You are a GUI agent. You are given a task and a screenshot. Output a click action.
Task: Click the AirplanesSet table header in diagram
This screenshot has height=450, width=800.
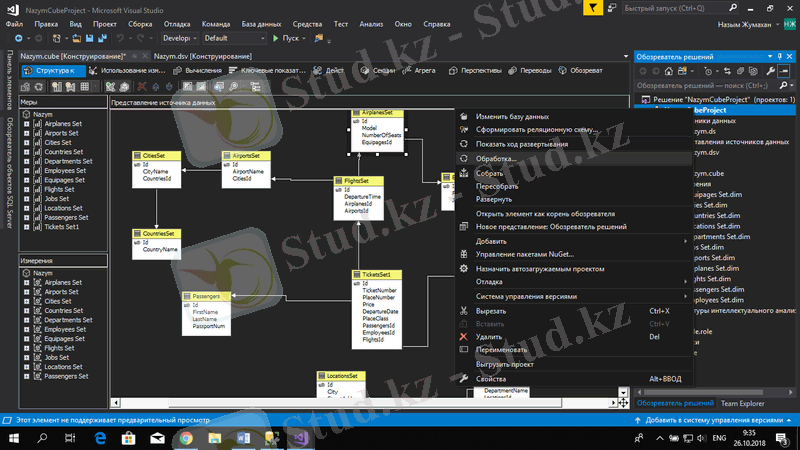pyautogui.click(x=377, y=113)
